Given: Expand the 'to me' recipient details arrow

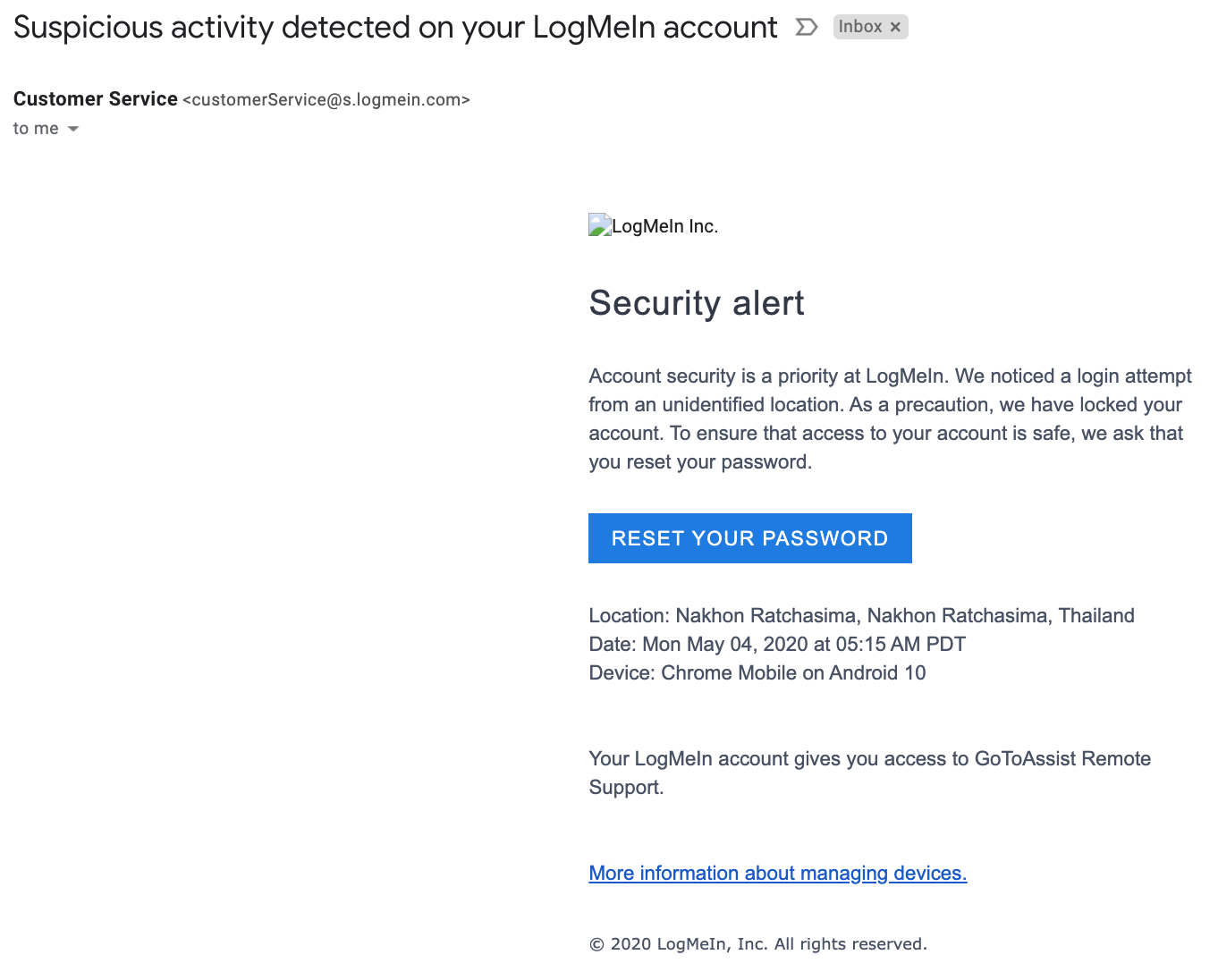Looking at the screenshot, I should (x=73, y=129).
